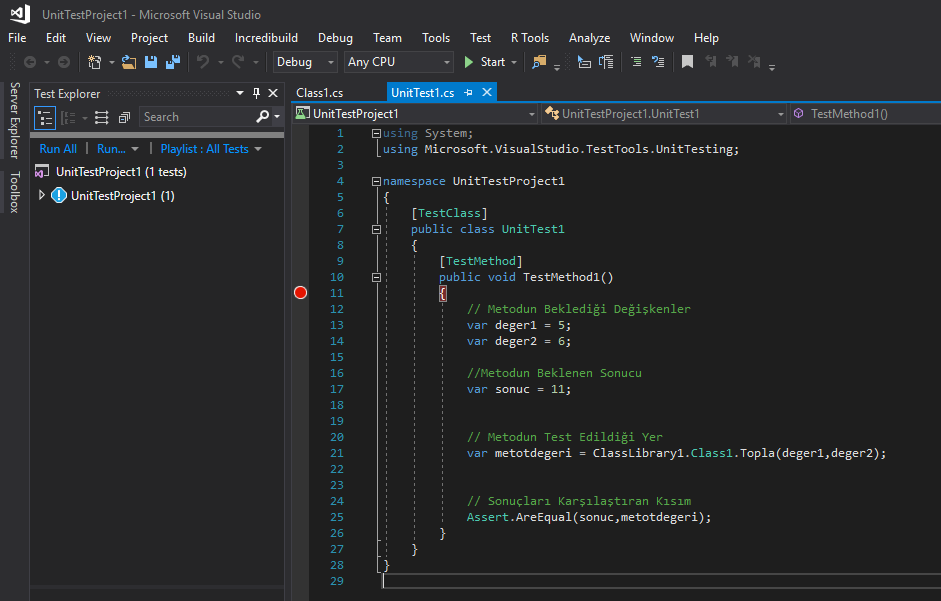Toggle a bookmark with the bookmark icon
941x601 pixels.
[x=688, y=62]
